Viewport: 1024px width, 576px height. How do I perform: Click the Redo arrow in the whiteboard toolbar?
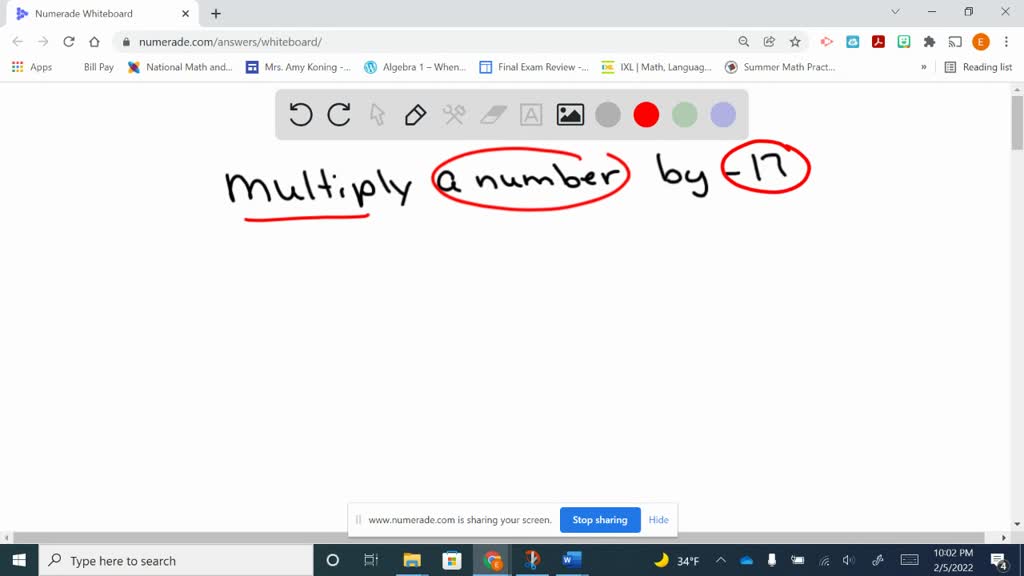(338, 114)
